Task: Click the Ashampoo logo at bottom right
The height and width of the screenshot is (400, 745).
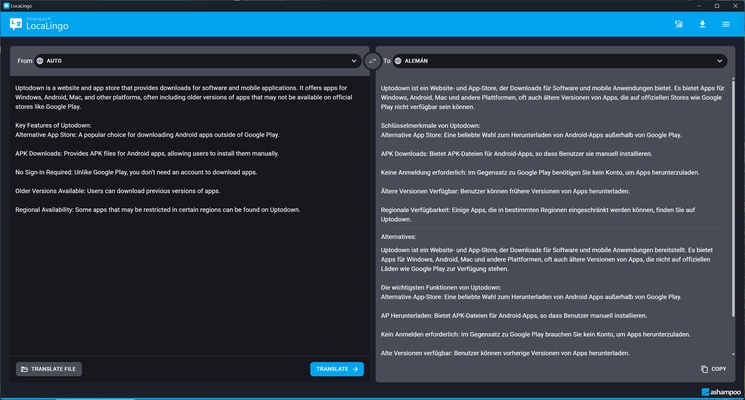Action: pos(719,391)
